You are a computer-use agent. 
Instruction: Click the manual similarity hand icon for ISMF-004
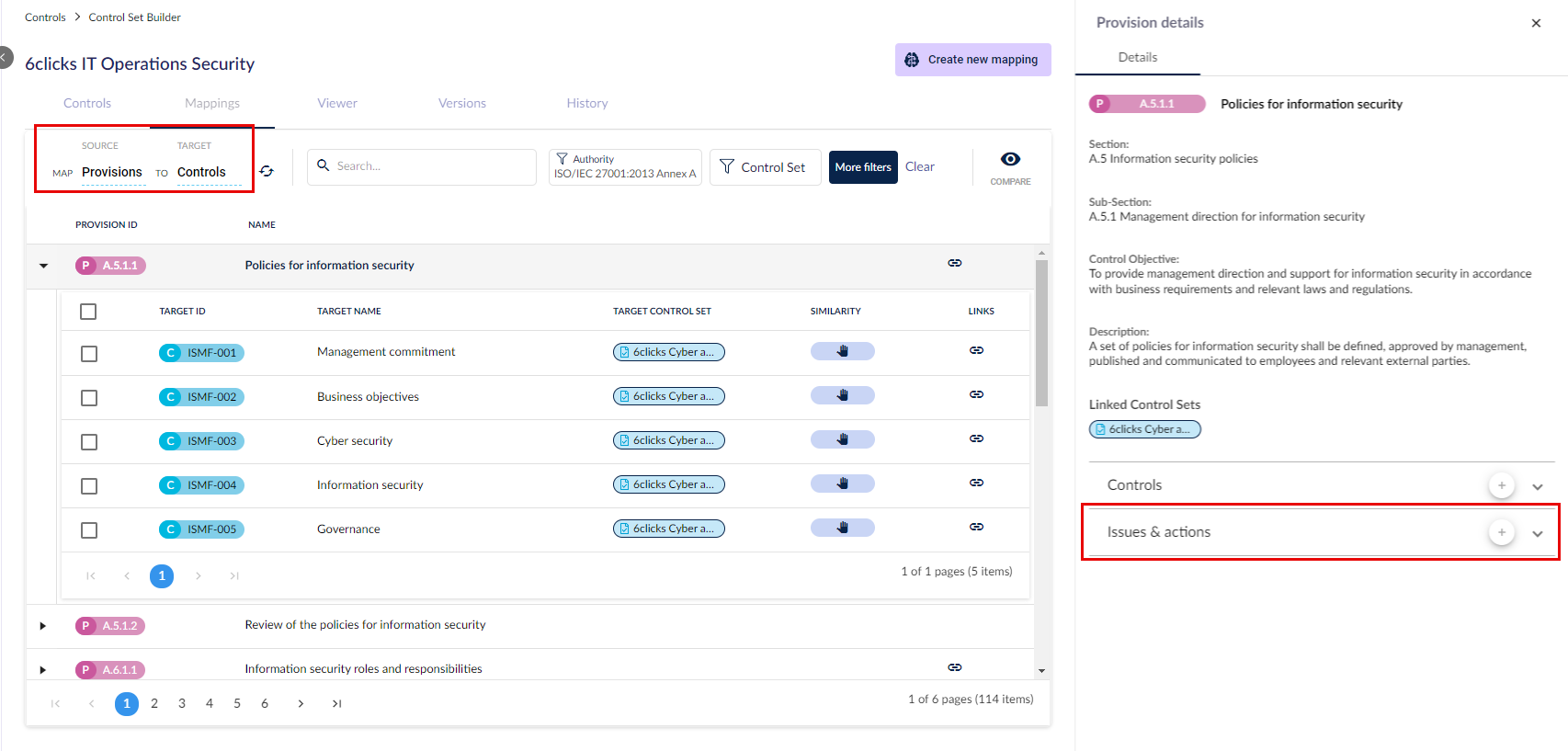[x=843, y=484]
